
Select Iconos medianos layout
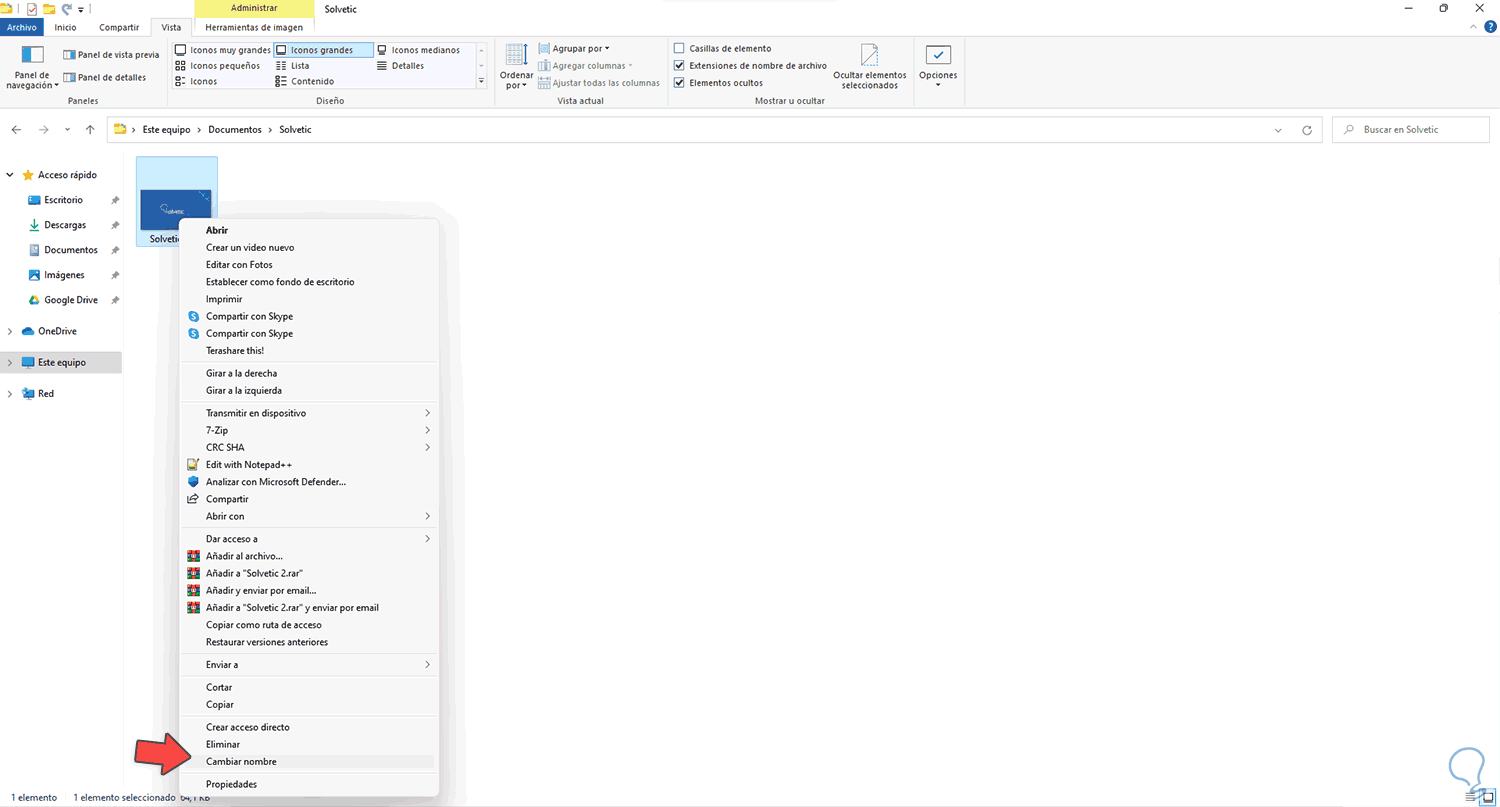pyautogui.click(x=418, y=49)
